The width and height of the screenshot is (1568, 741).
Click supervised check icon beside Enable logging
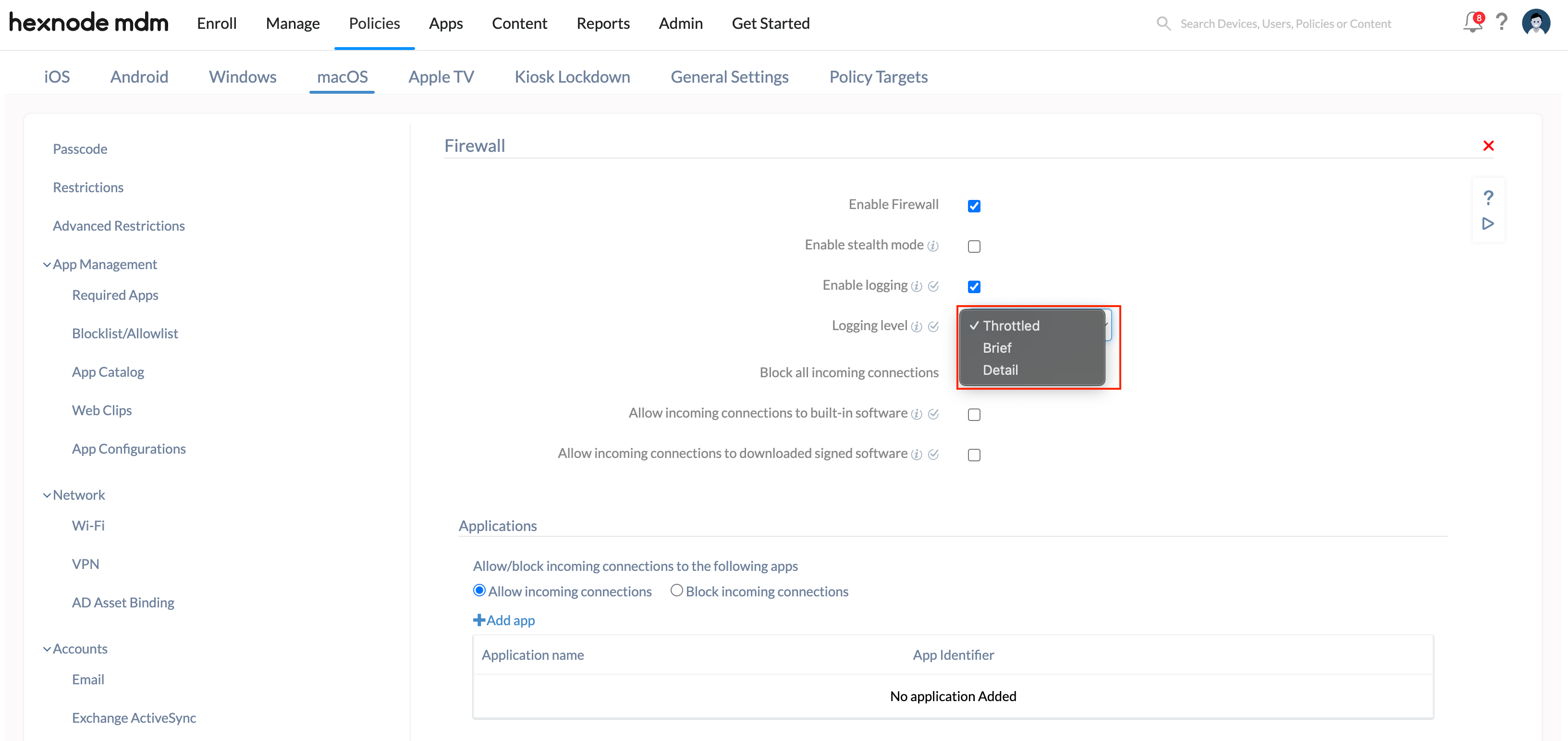click(933, 286)
